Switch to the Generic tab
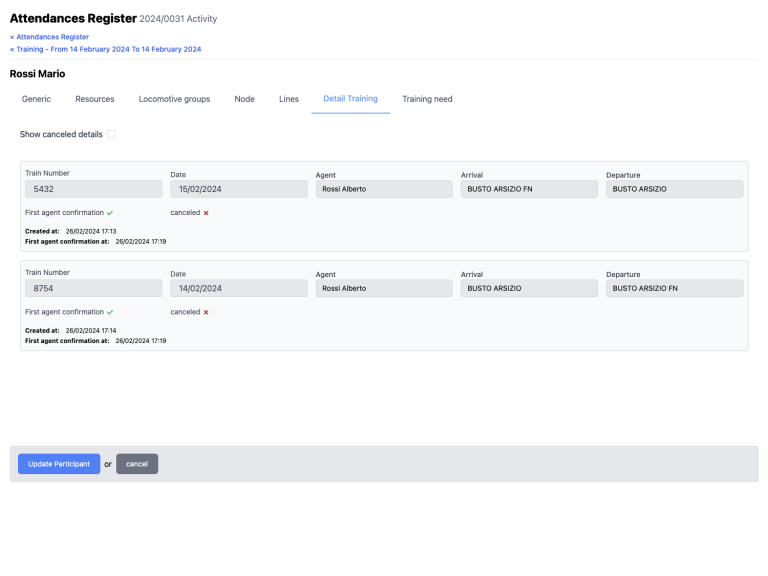The image size is (768, 576). tap(36, 99)
